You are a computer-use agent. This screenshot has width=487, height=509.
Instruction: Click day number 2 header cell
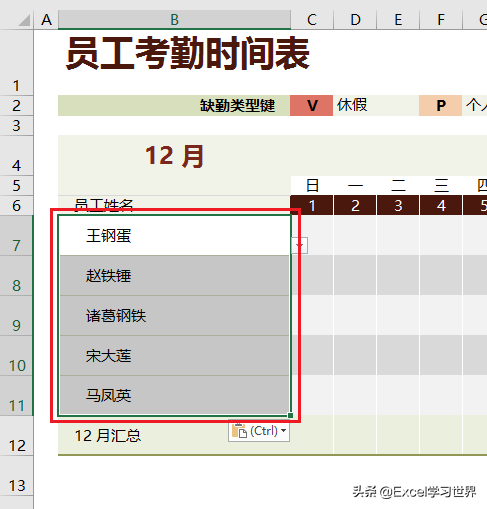(355, 206)
